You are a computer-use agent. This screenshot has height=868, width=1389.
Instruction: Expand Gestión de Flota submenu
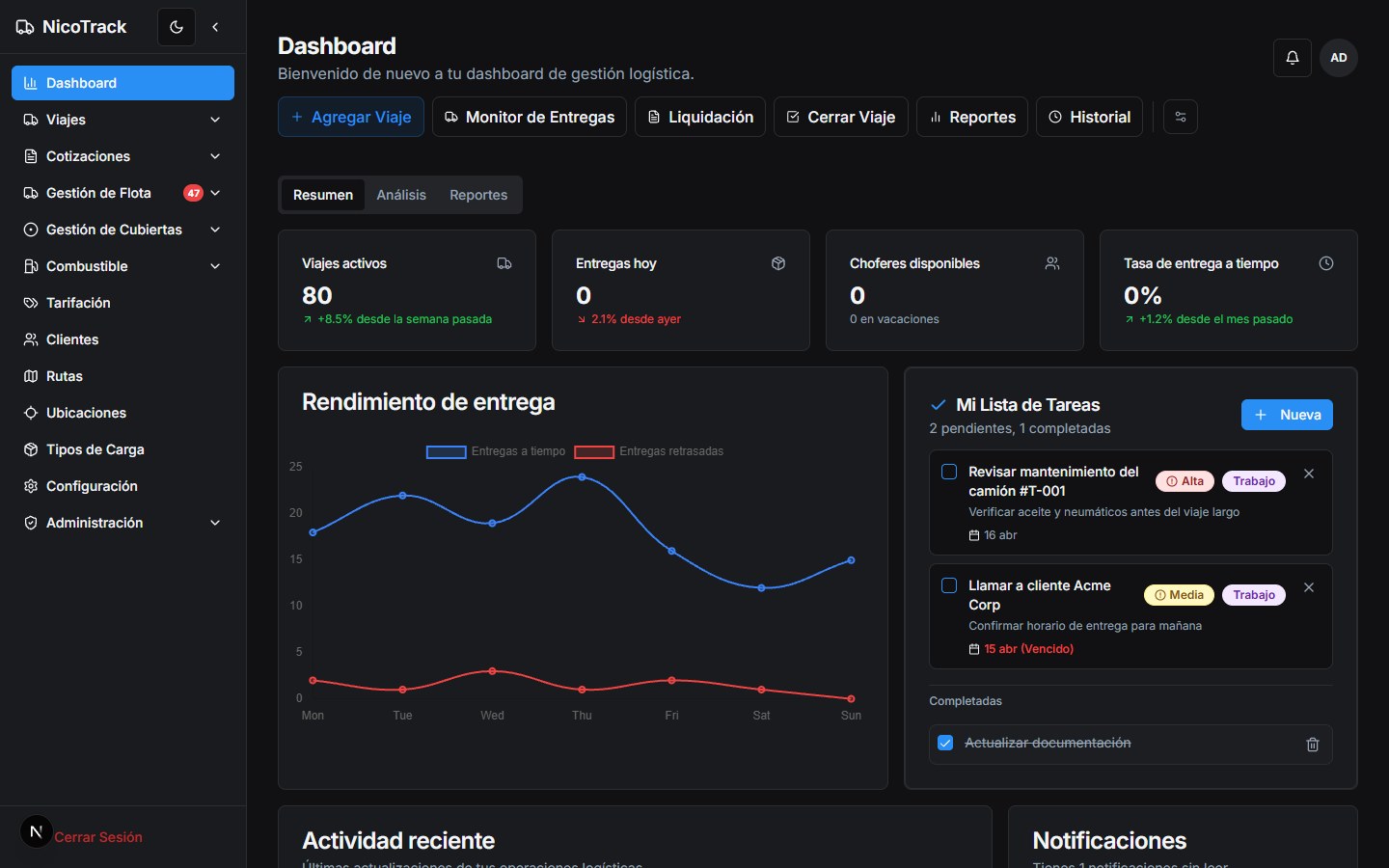coord(123,193)
